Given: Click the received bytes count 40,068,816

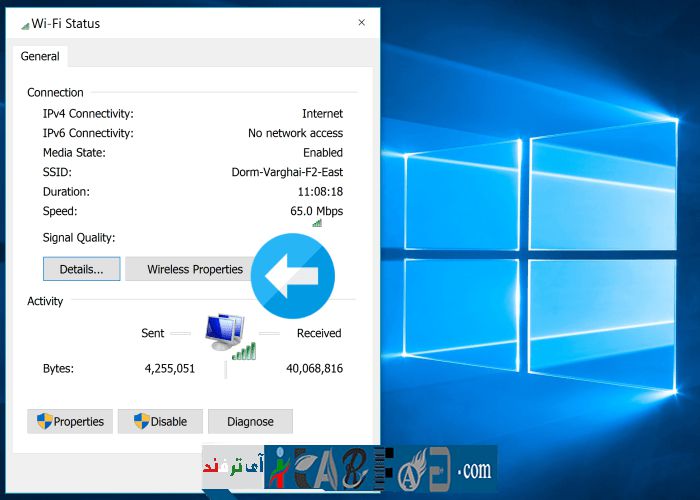Looking at the screenshot, I should click(314, 369).
